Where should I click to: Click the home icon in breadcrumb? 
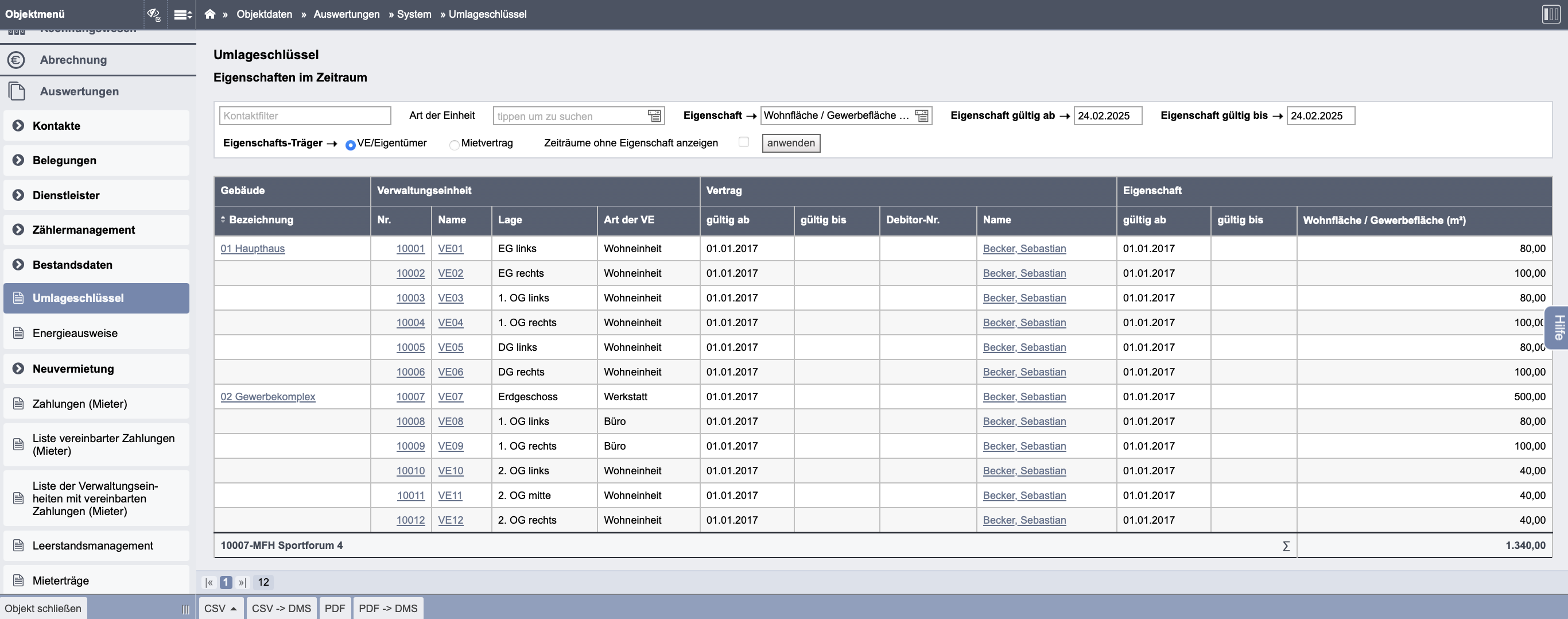(x=209, y=14)
